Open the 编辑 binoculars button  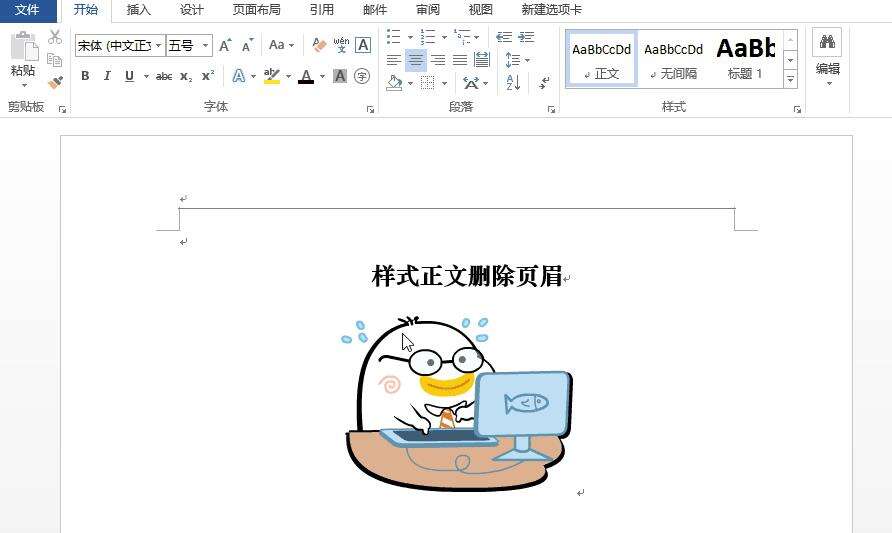(x=827, y=42)
